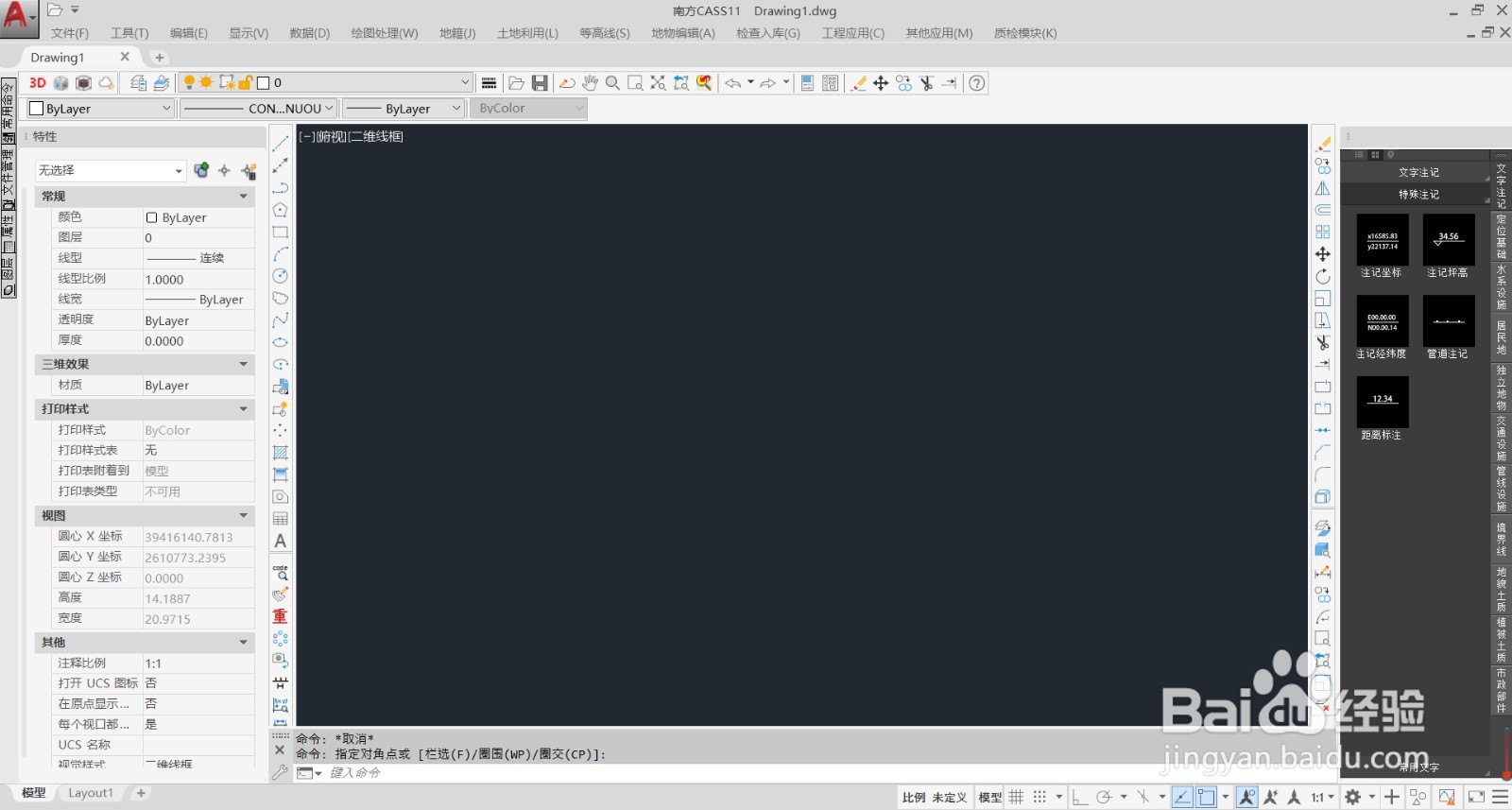Click Quick Select icon in Properties panel

(249, 171)
